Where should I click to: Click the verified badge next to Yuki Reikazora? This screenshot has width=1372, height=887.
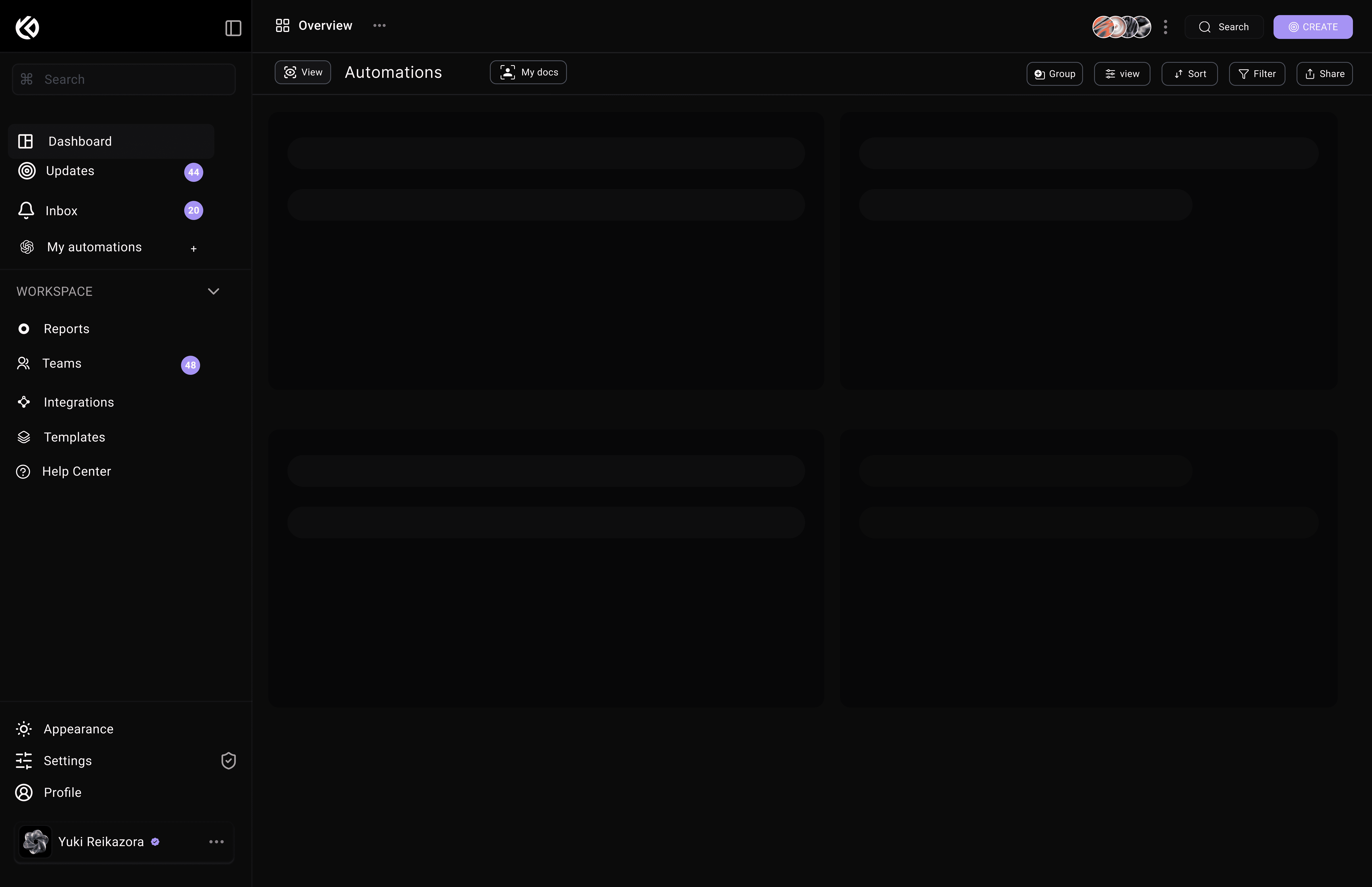(155, 842)
